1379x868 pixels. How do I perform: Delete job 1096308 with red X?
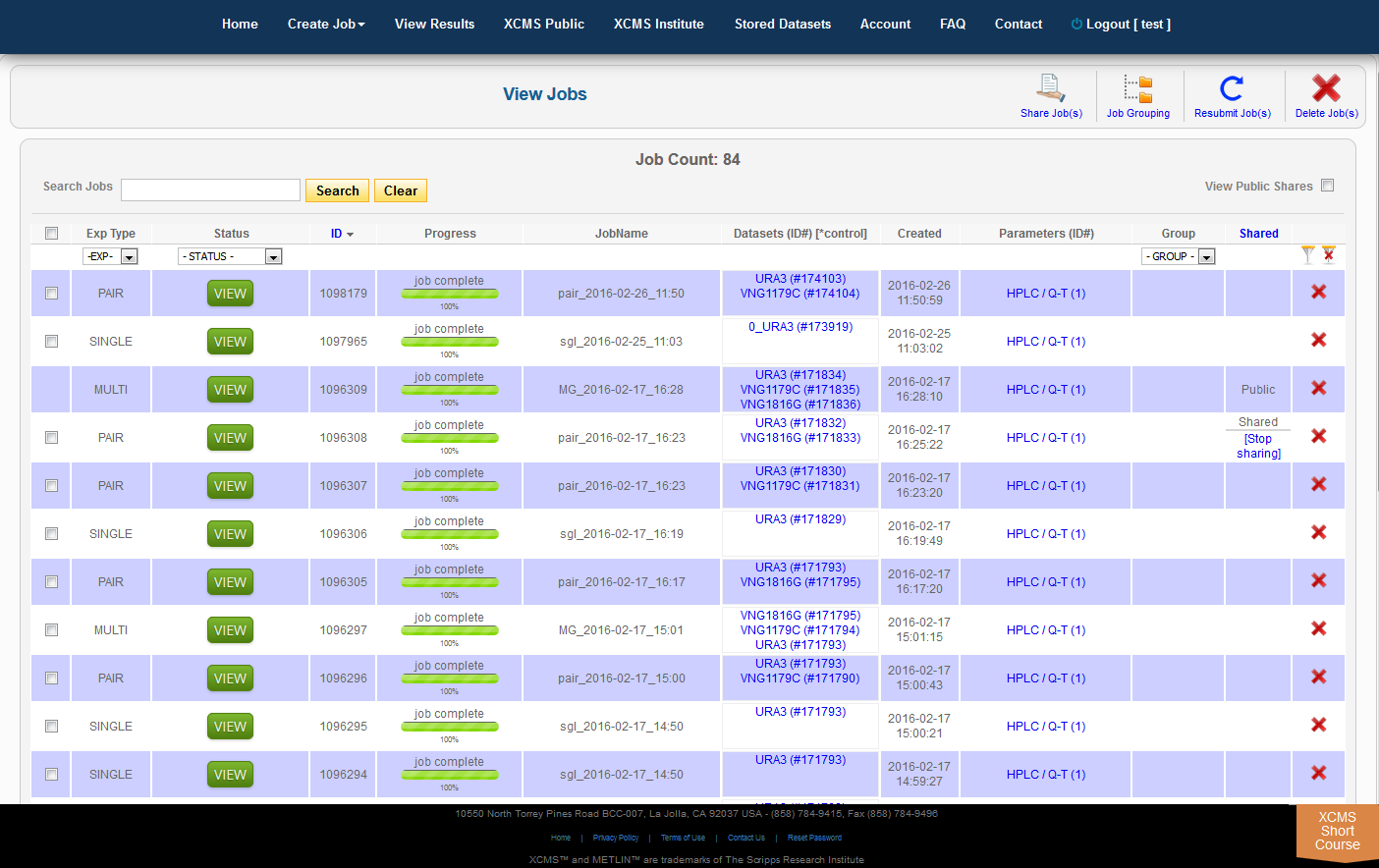(x=1319, y=436)
